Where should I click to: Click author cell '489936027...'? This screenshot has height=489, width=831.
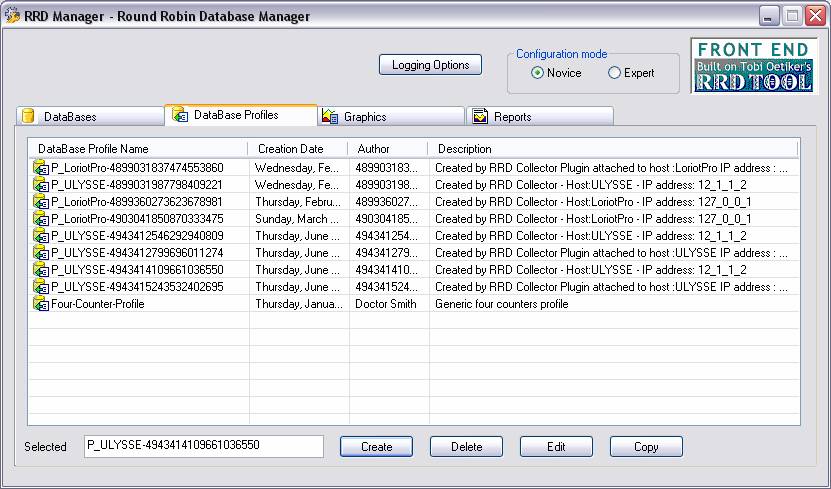(x=386, y=202)
